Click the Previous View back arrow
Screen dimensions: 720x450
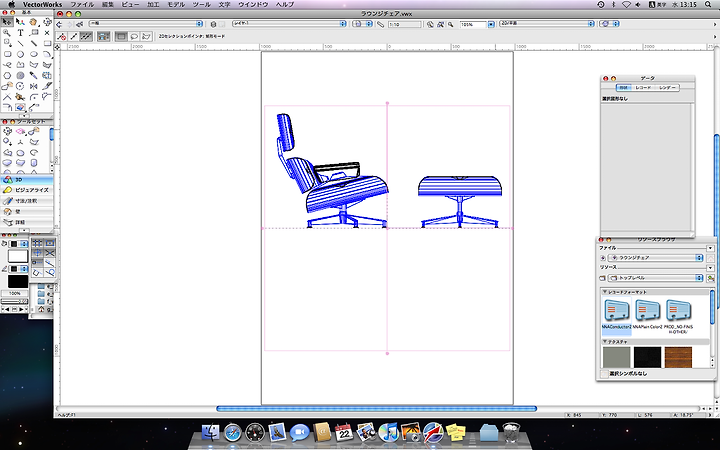(59, 24)
